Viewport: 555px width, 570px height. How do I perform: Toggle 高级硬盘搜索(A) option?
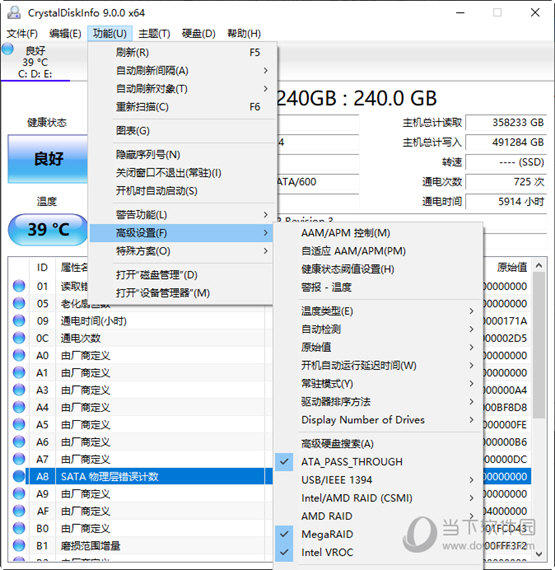tap(378, 443)
